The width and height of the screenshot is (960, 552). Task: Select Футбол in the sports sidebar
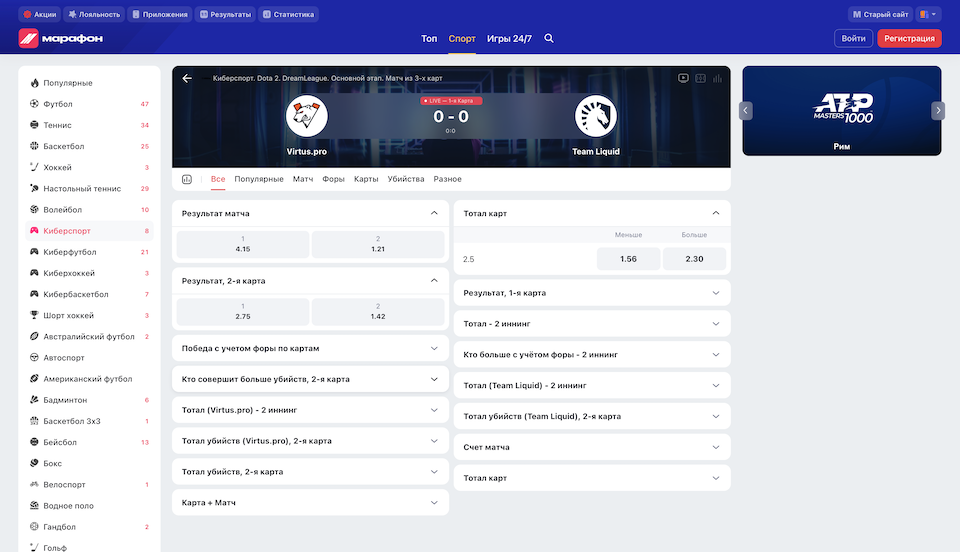pyautogui.click(x=89, y=104)
